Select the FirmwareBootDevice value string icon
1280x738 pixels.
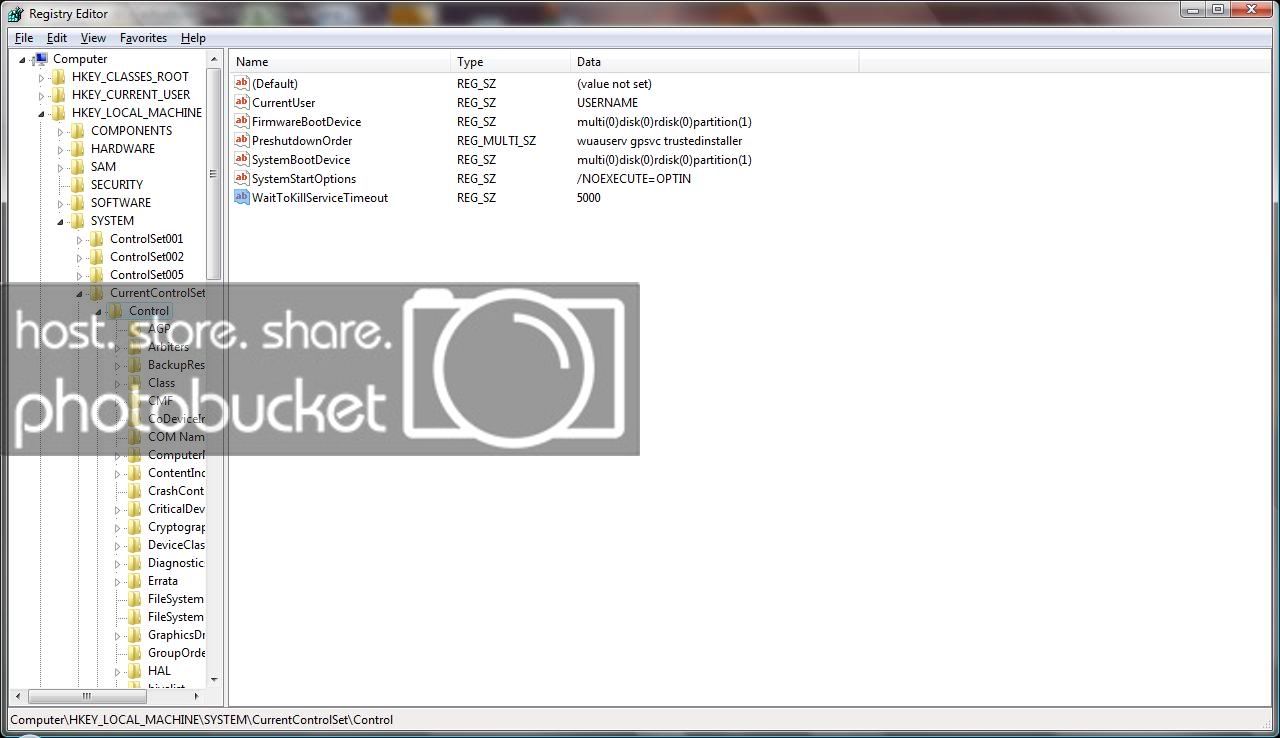pos(241,121)
